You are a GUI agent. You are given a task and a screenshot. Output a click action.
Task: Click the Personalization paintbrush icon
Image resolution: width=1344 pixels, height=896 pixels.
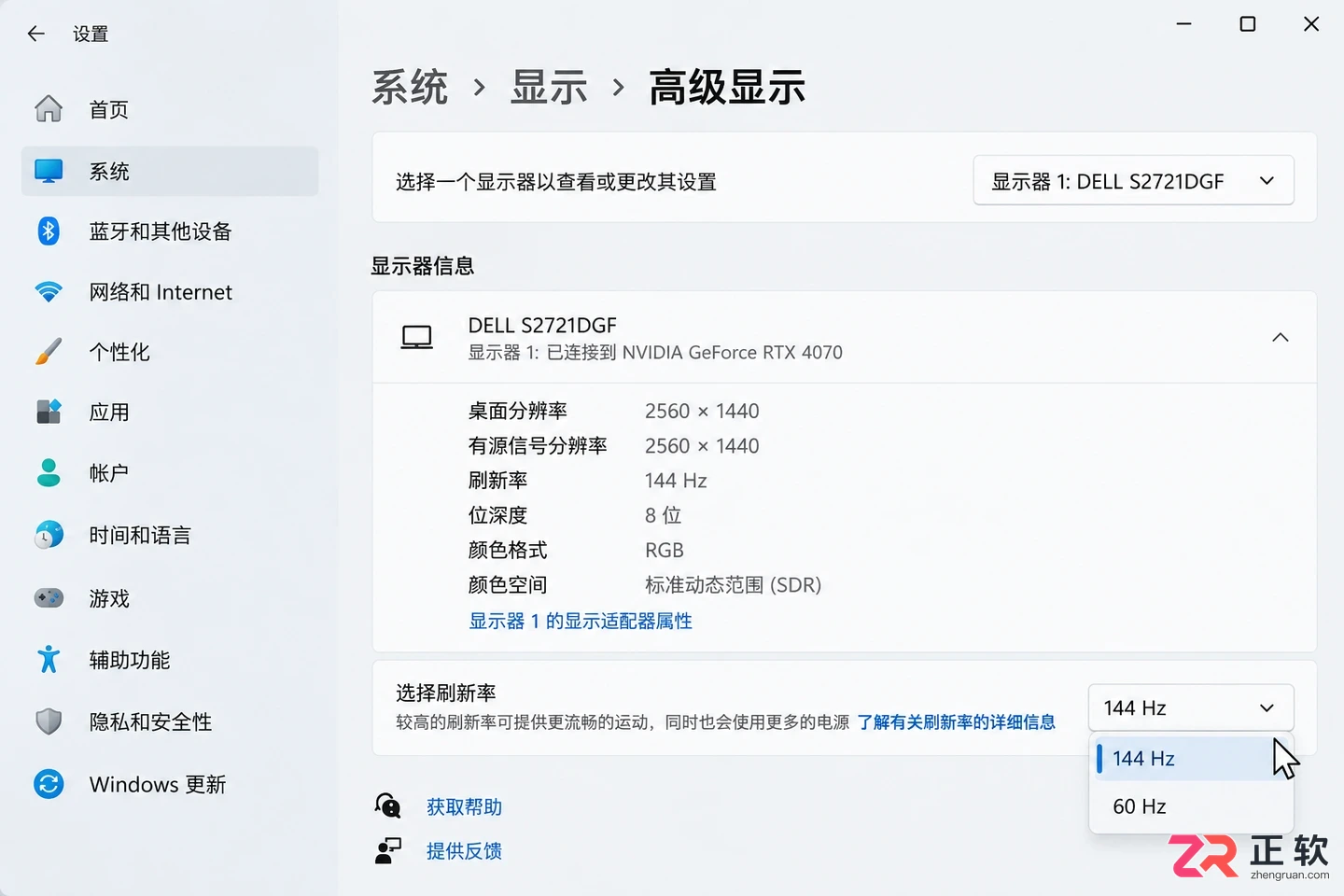tap(49, 352)
